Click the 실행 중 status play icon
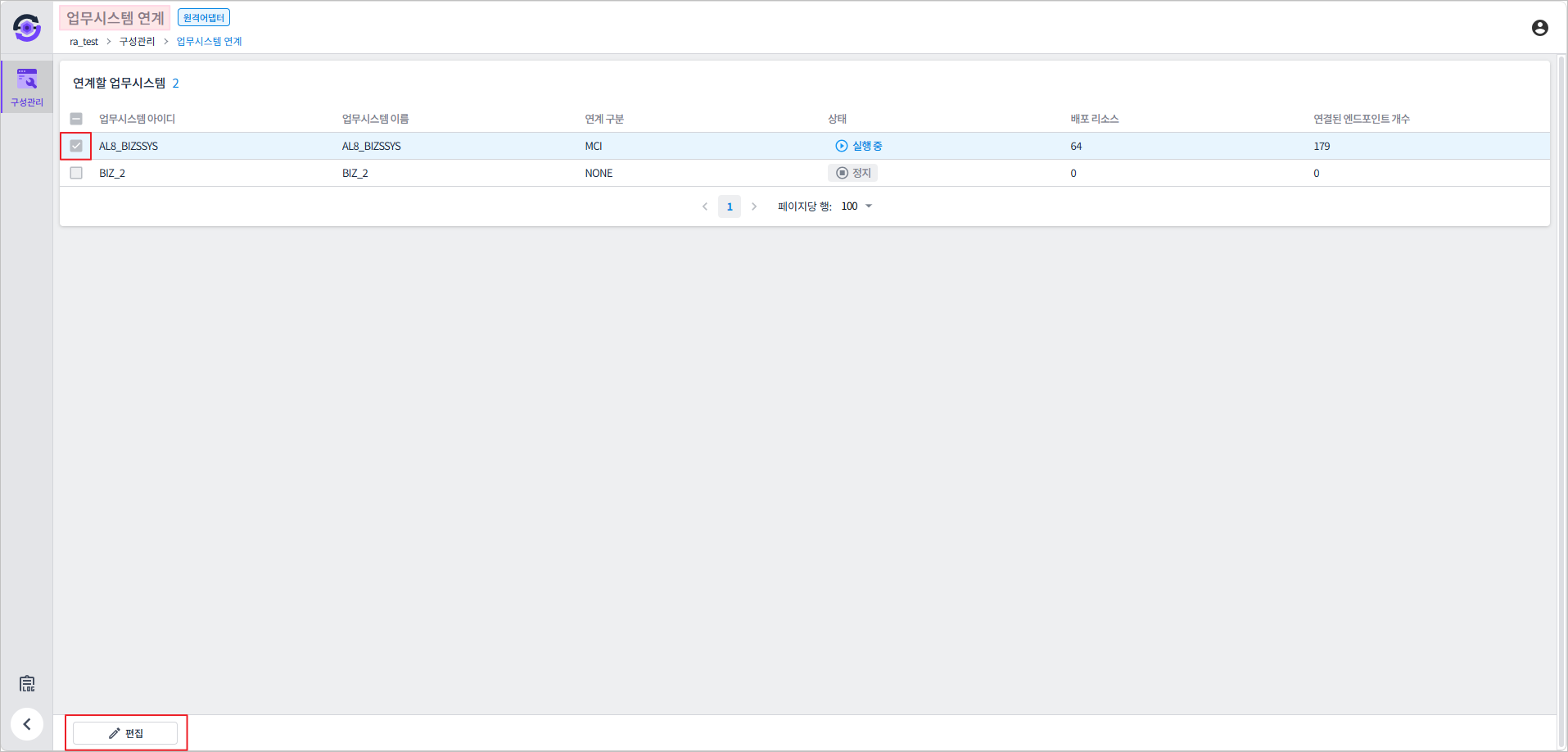 pos(841,146)
